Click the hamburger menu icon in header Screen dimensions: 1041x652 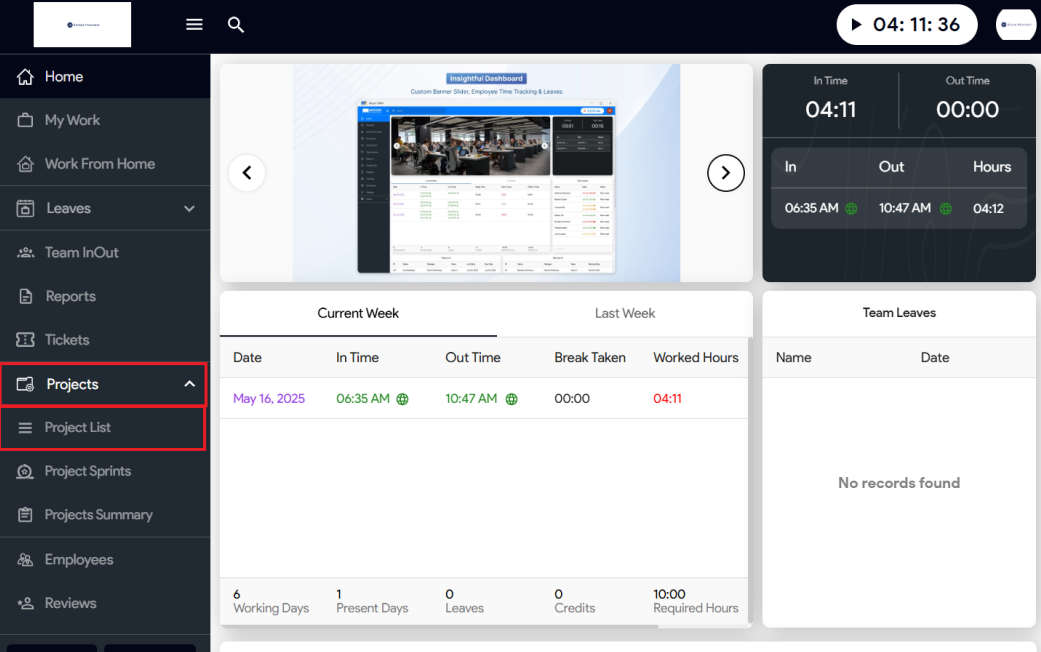tap(195, 25)
